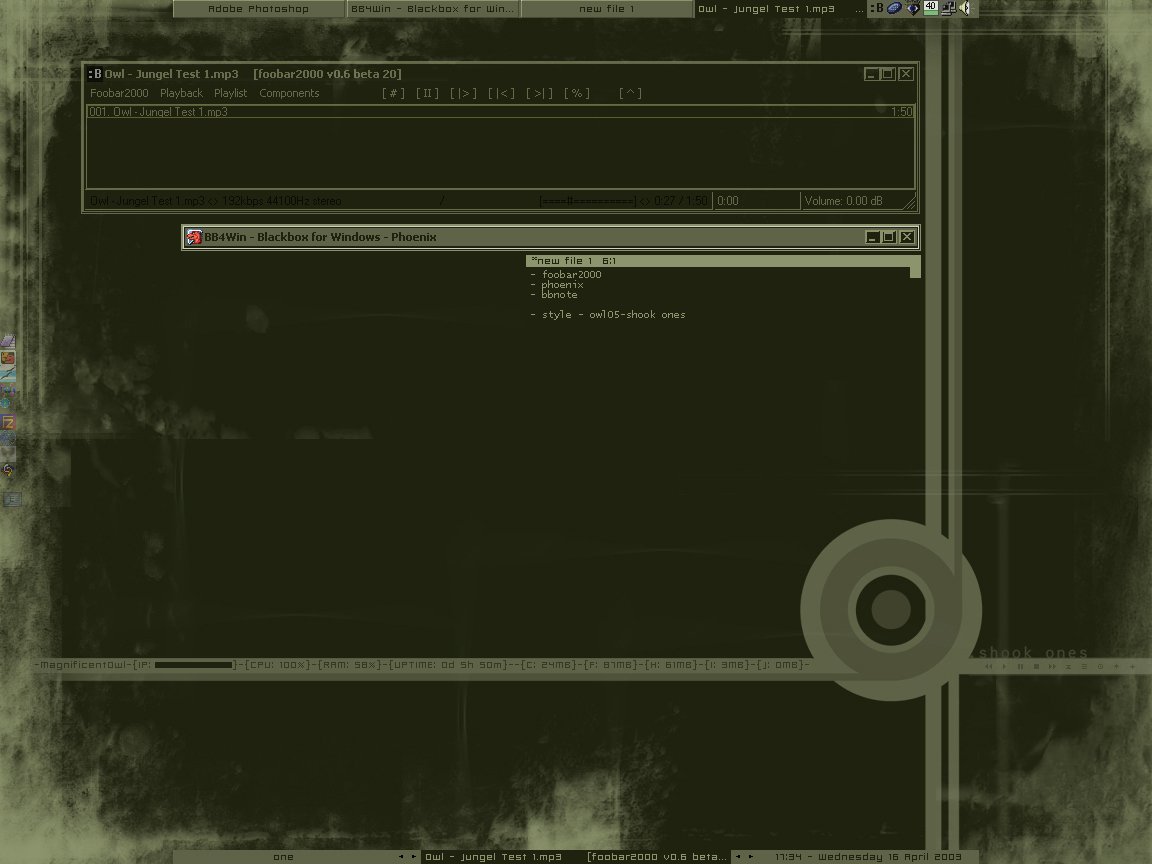
Task: Click the 17:34 - Wednesday 16 April 2003 clock
Action: (868, 857)
